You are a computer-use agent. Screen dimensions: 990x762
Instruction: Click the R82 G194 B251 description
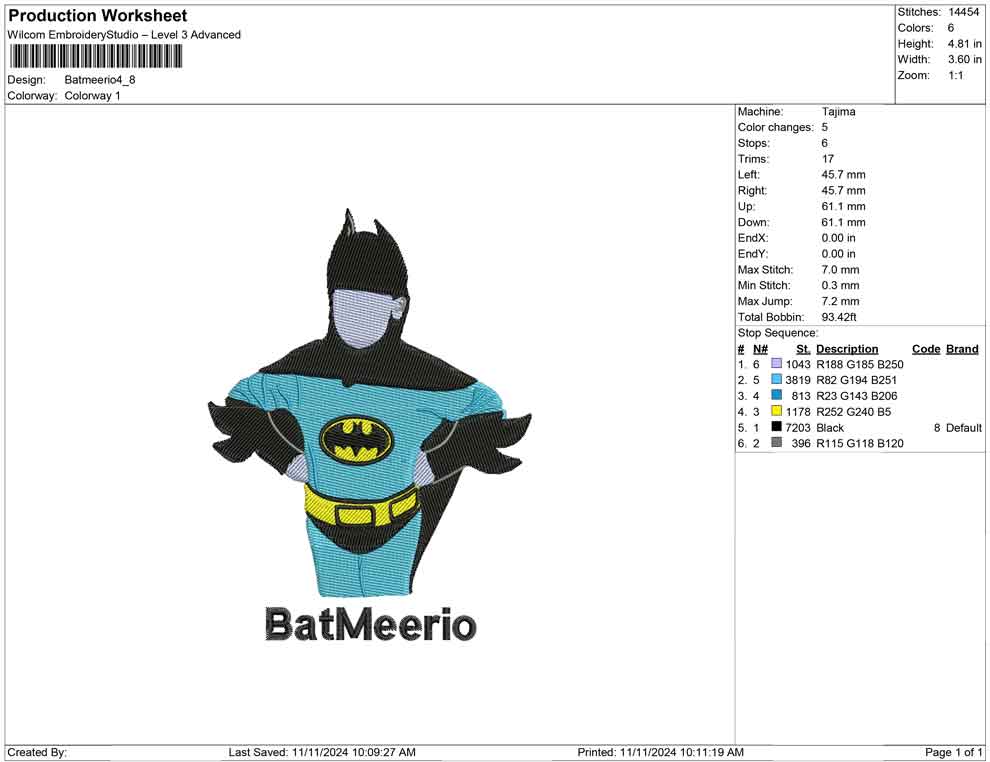856,380
